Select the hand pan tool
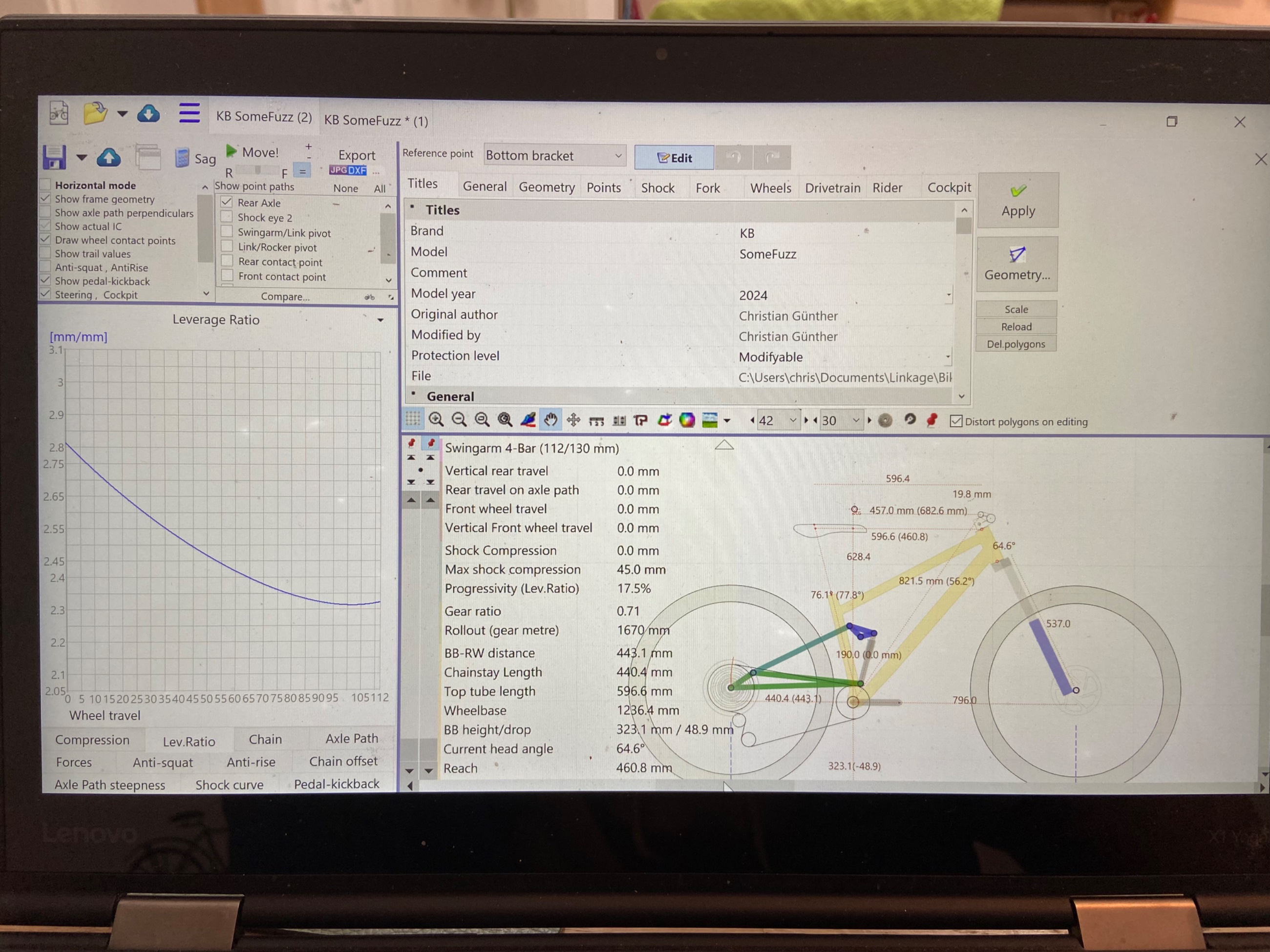The image size is (1270, 952). 550,419
